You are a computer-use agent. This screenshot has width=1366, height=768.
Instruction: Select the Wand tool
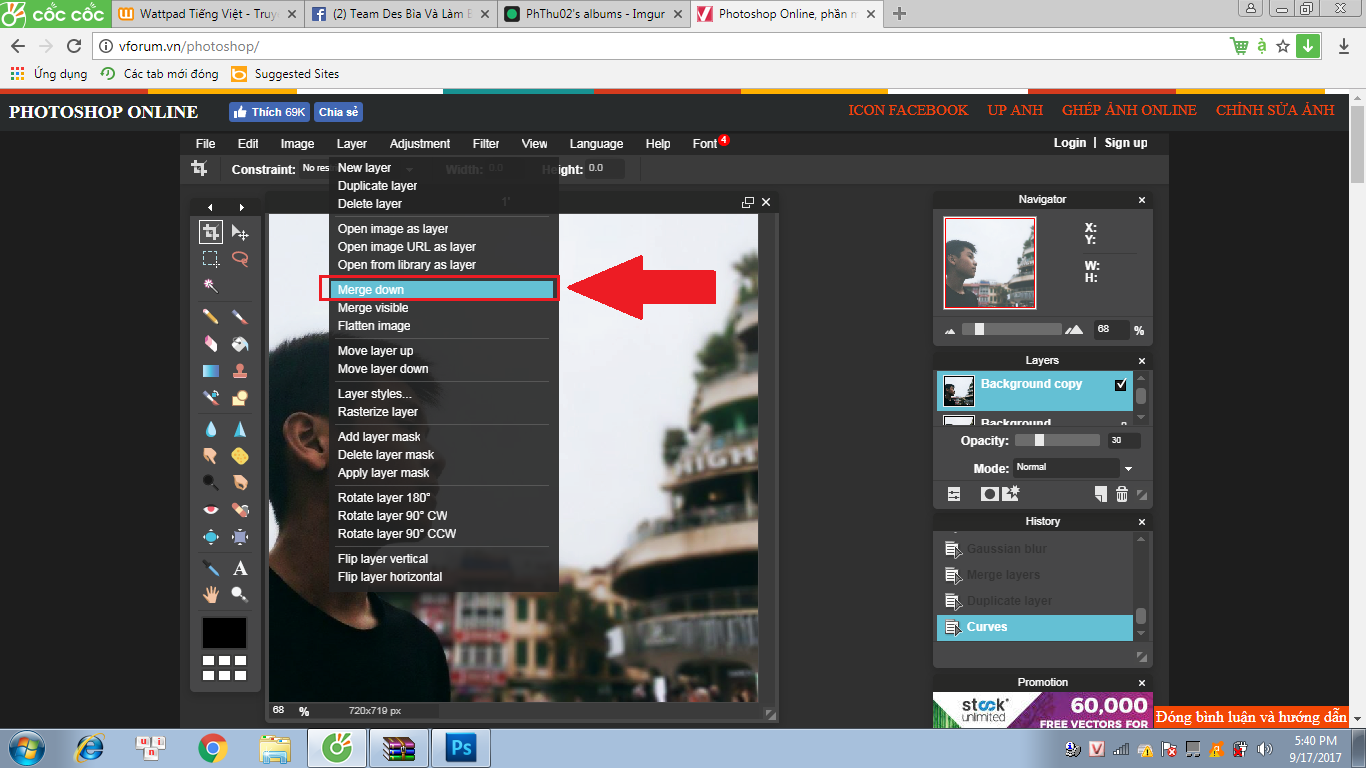tap(211, 285)
